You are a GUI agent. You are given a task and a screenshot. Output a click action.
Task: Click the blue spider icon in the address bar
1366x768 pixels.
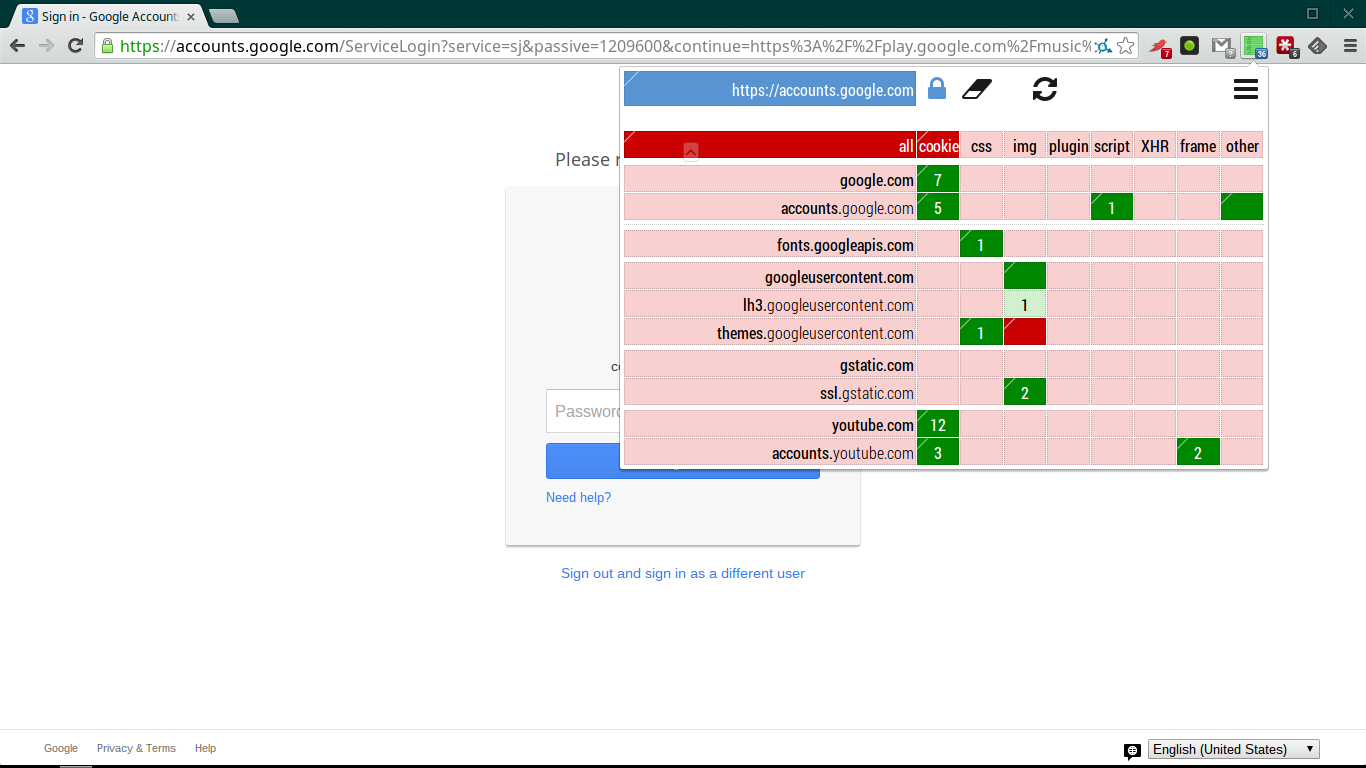pos(1103,46)
